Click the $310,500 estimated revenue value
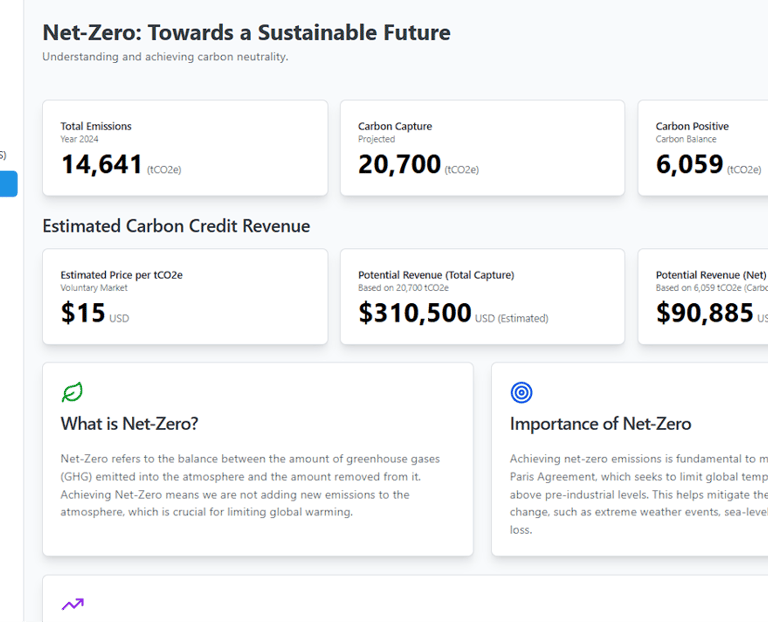768x622 pixels. coord(415,313)
